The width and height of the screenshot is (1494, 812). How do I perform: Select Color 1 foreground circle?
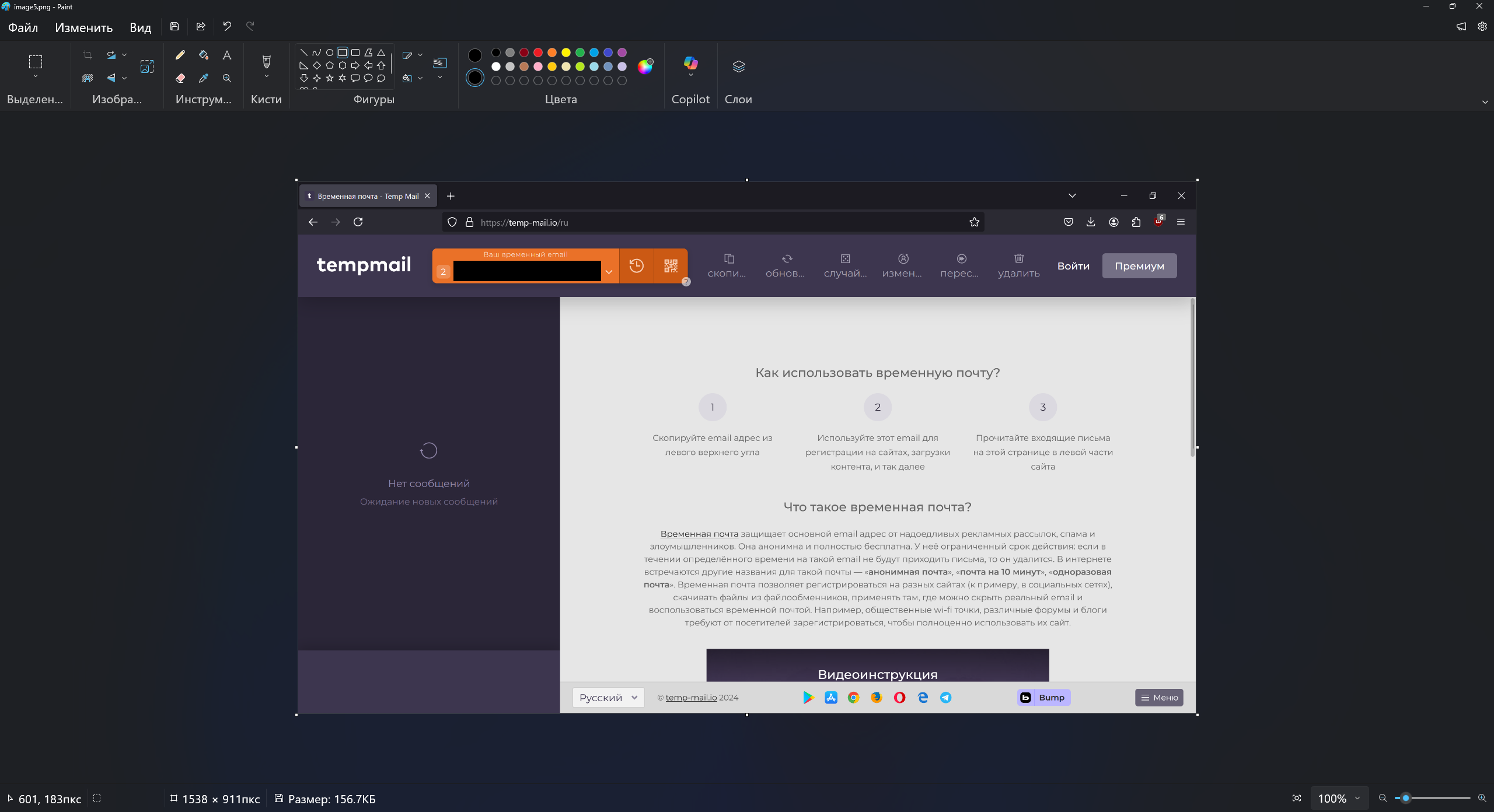point(475,55)
